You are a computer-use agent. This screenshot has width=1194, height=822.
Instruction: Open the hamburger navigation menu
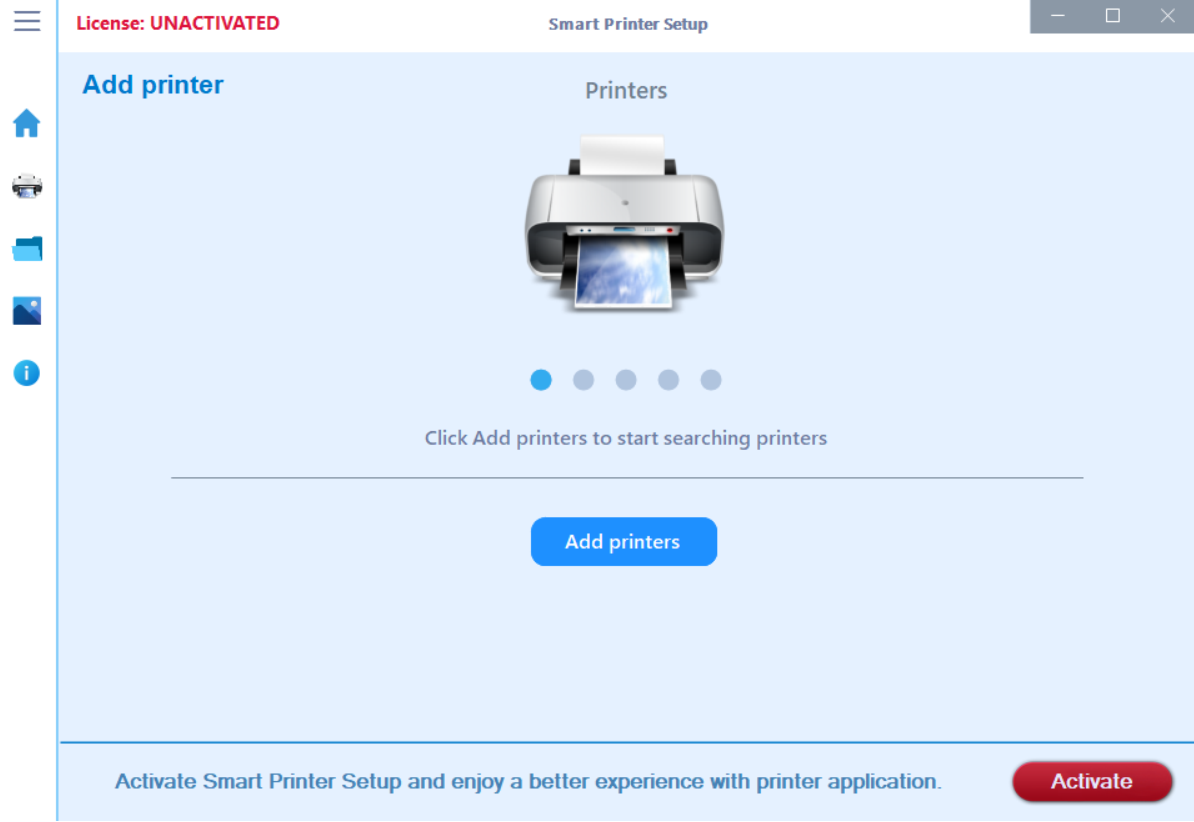27,20
